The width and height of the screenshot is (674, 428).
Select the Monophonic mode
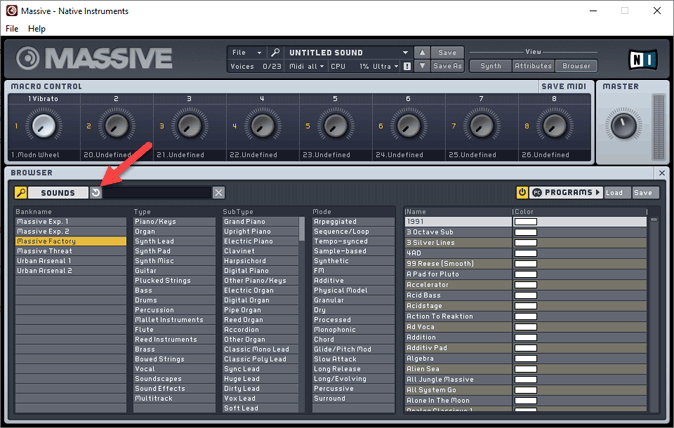pyautogui.click(x=353, y=330)
